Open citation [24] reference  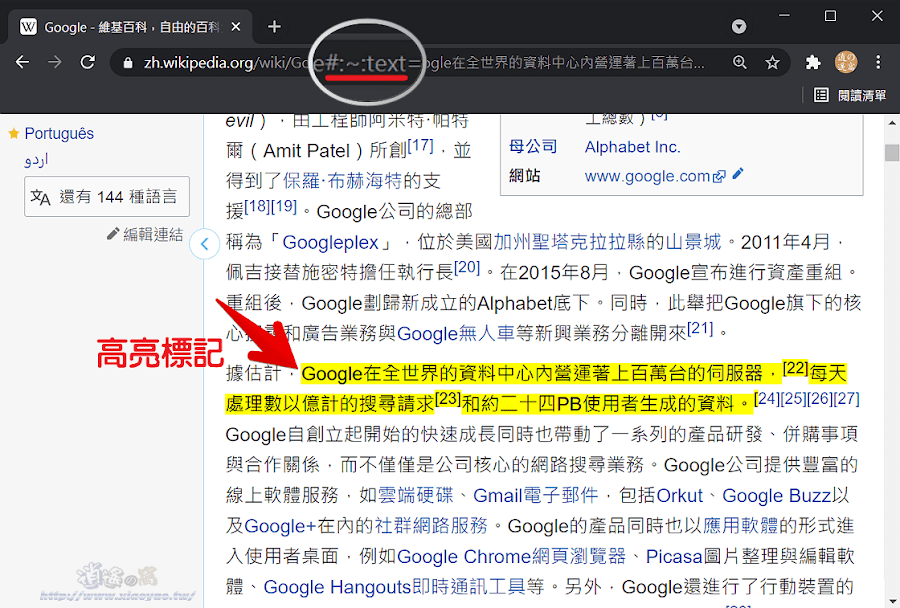click(x=767, y=398)
